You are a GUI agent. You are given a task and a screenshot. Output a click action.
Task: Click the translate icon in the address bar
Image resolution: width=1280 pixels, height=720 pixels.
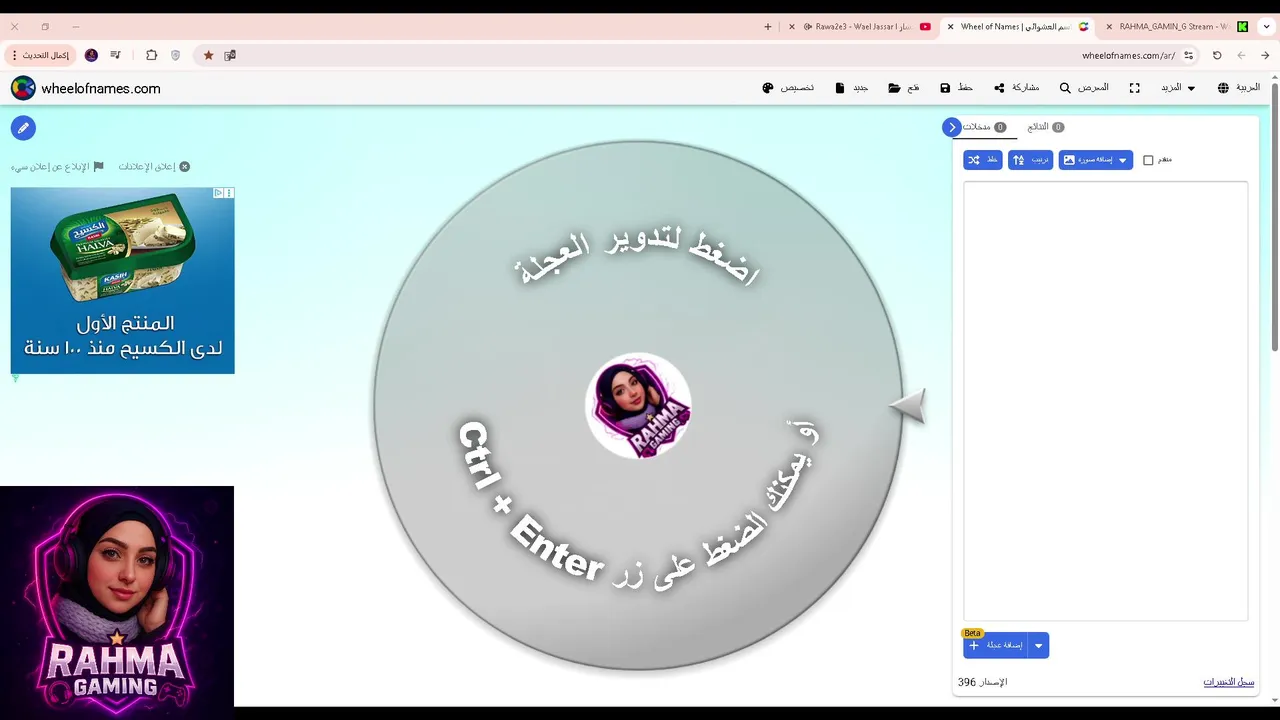pos(230,55)
